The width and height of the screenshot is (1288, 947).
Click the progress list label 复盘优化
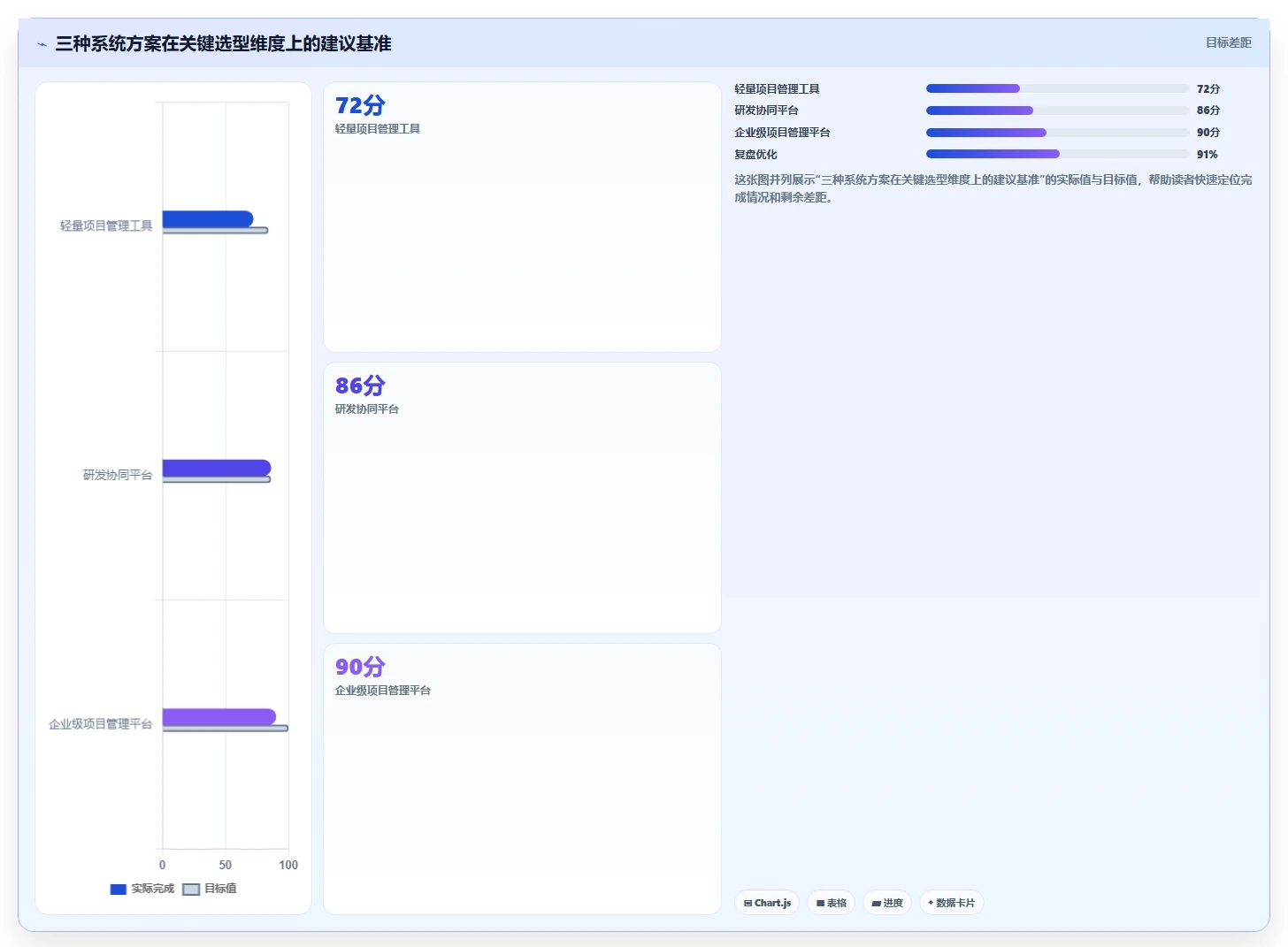click(x=755, y=155)
